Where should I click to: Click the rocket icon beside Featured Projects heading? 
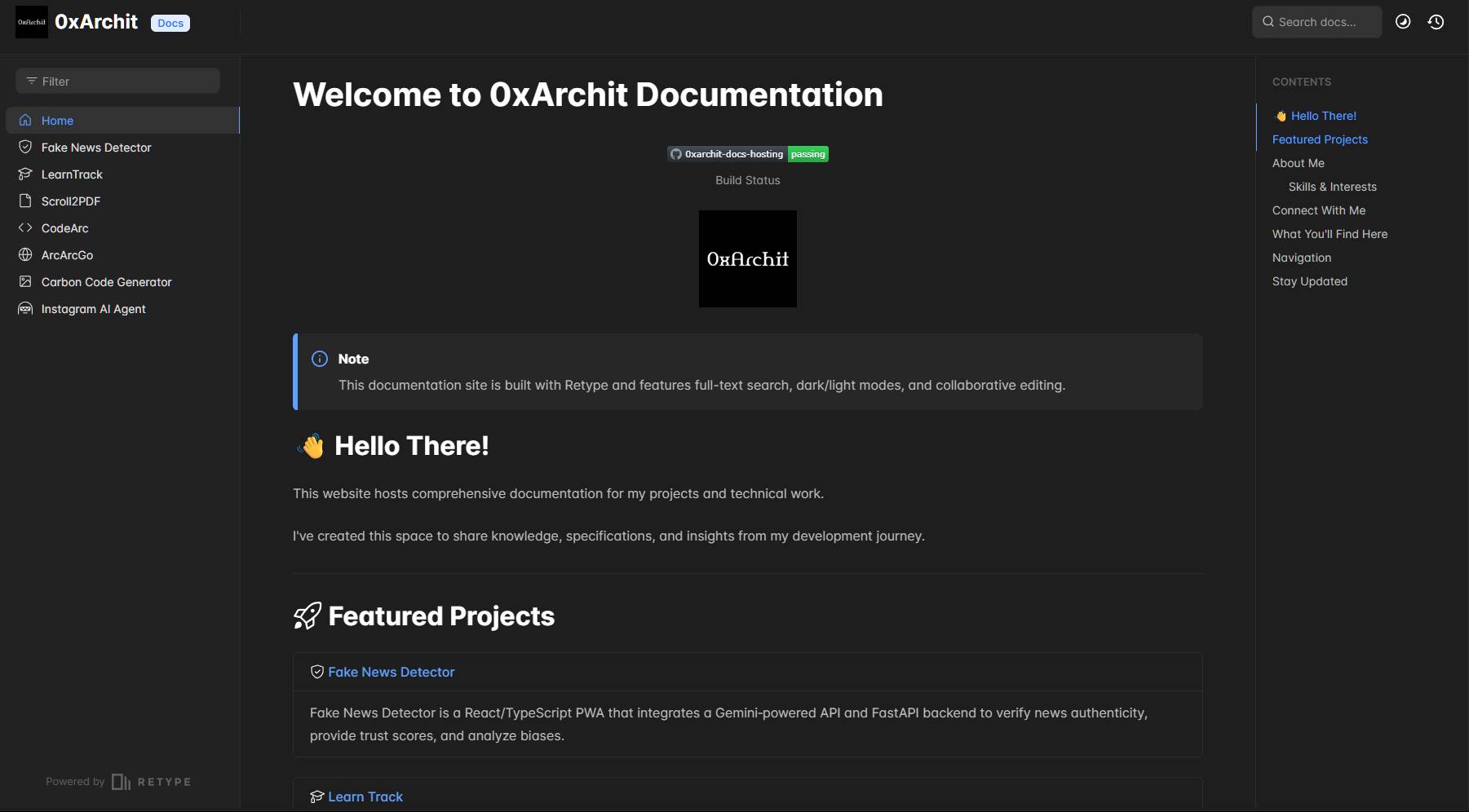click(x=308, y=616)
